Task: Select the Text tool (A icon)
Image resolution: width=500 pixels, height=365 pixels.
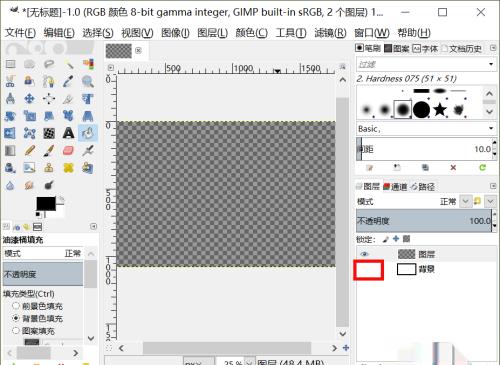Action: coord(68,133)
